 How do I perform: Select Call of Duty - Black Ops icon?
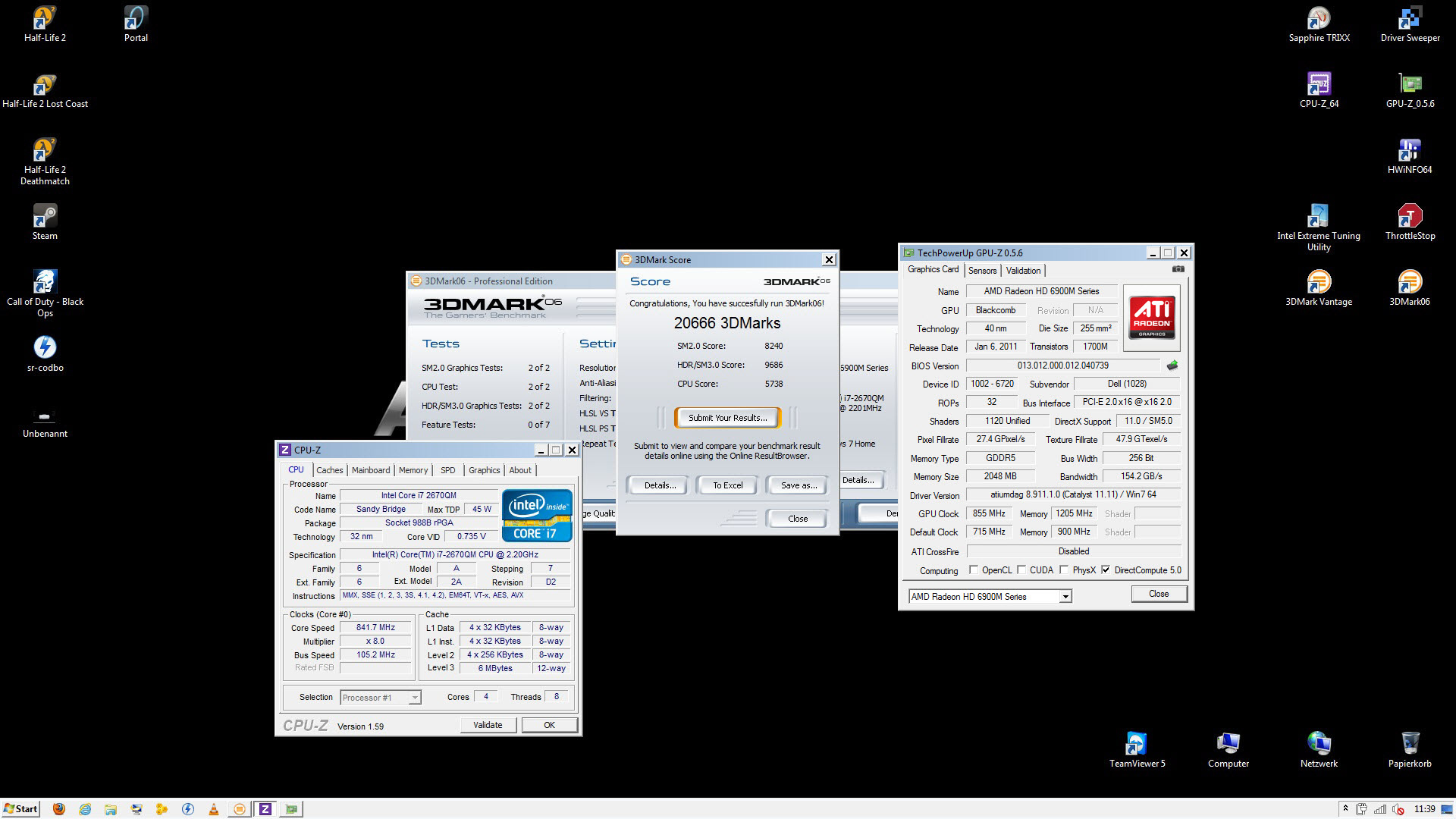(x=45, y=293)
